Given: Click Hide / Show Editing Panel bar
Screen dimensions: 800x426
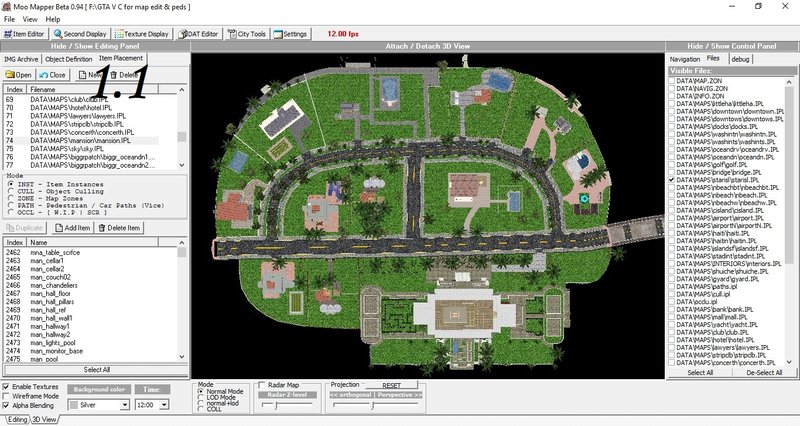Looking at the screenshot, I should [x=95, y=46].
